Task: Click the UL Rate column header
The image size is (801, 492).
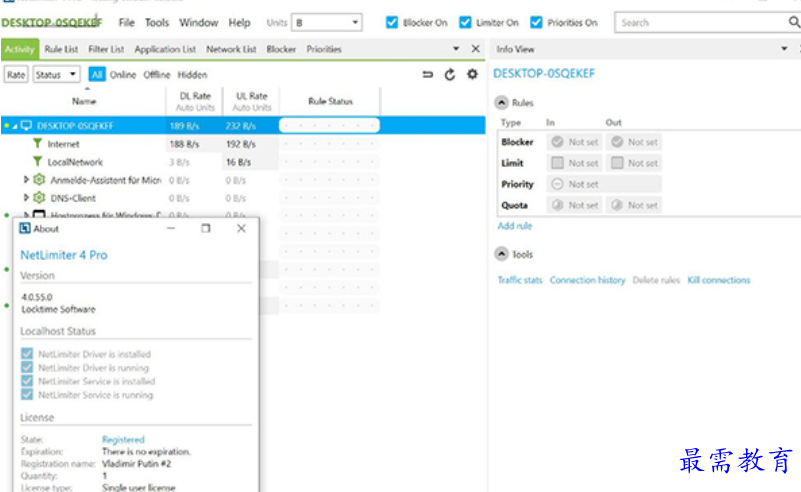Action: point(252,101)
